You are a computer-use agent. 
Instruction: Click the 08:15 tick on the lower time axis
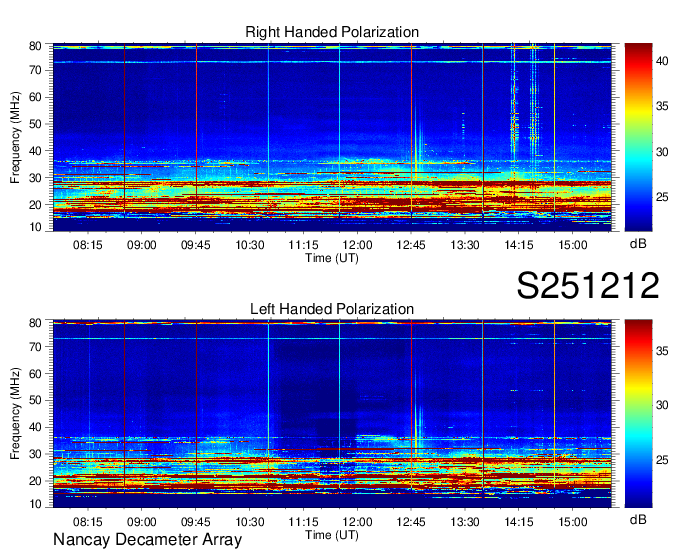(x=87, y=521)
